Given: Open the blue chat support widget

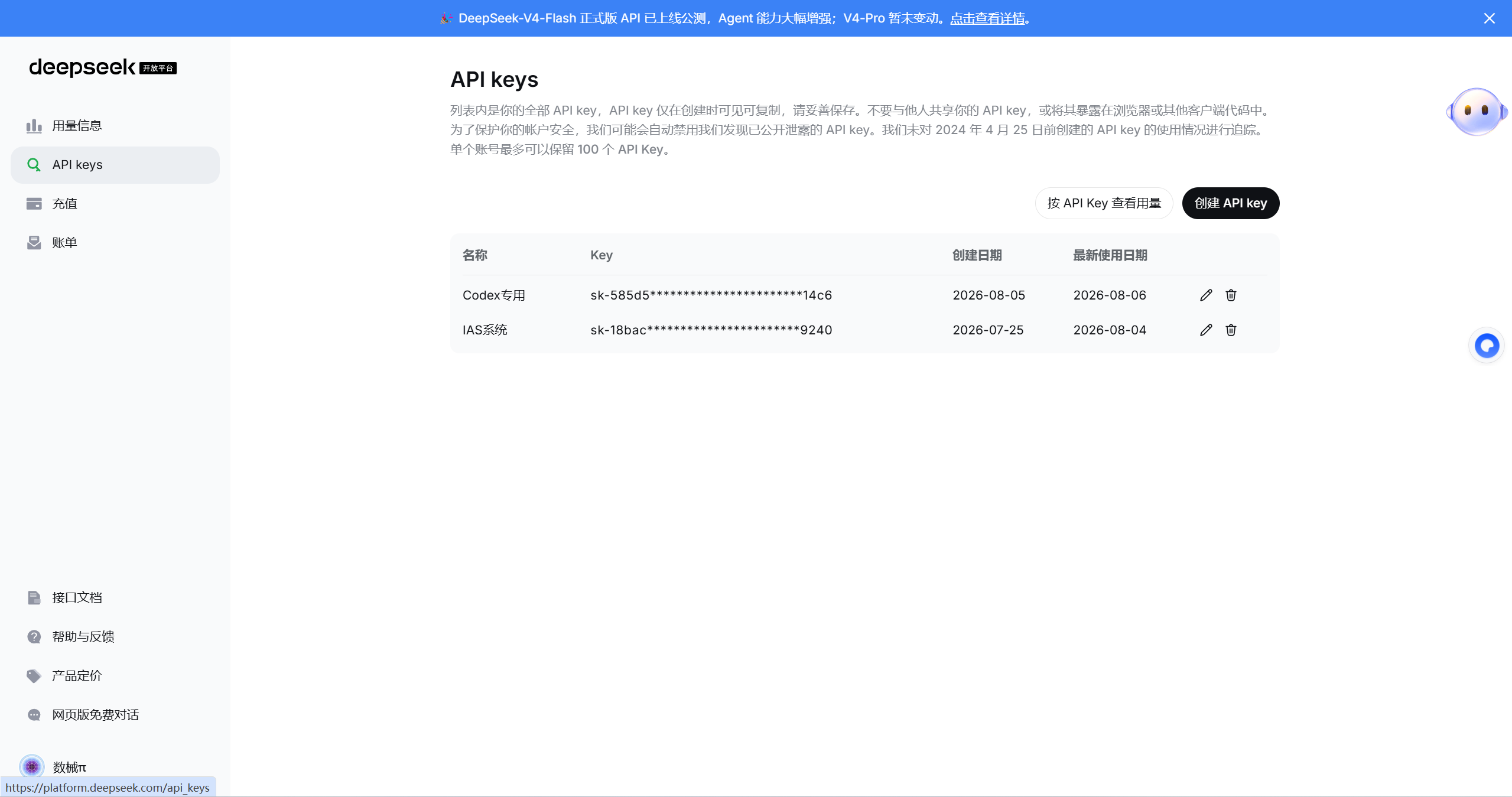Looking at the screenshot, I should (x=1487, y=346).
